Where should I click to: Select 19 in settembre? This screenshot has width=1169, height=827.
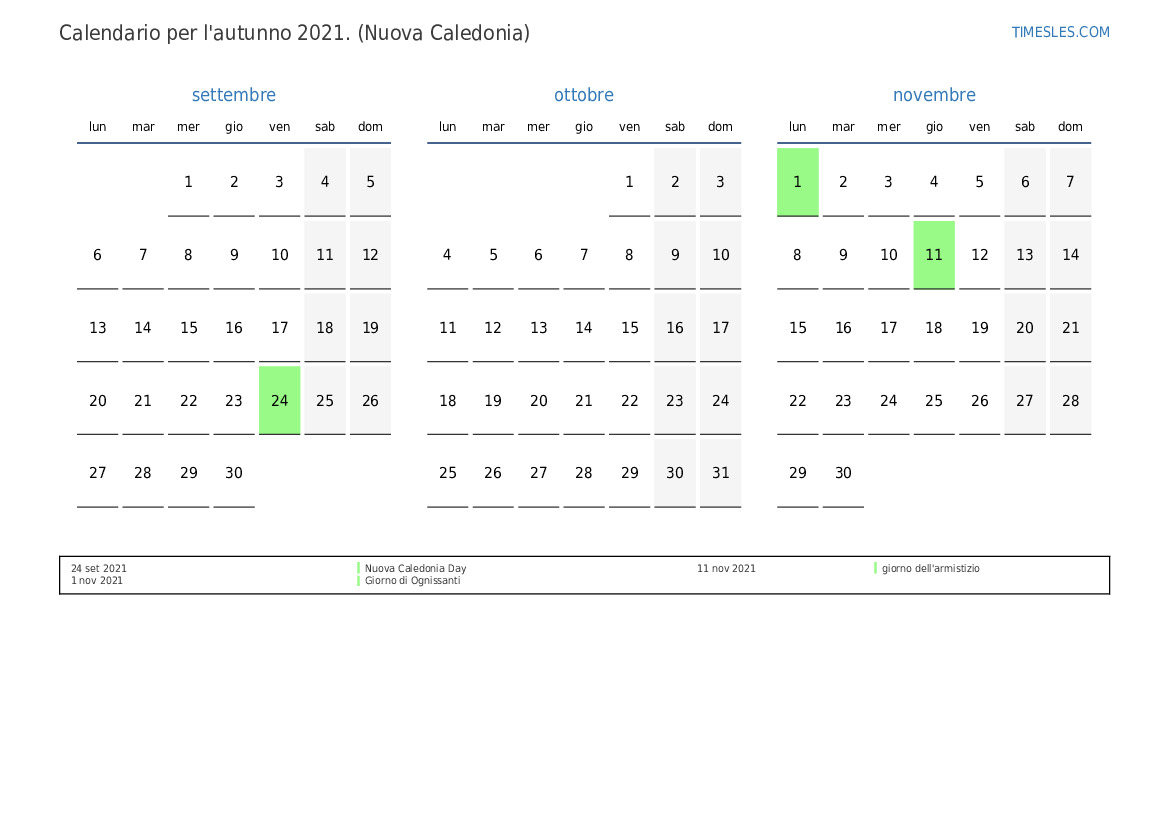pyautogui.click(x=371, y=328)
